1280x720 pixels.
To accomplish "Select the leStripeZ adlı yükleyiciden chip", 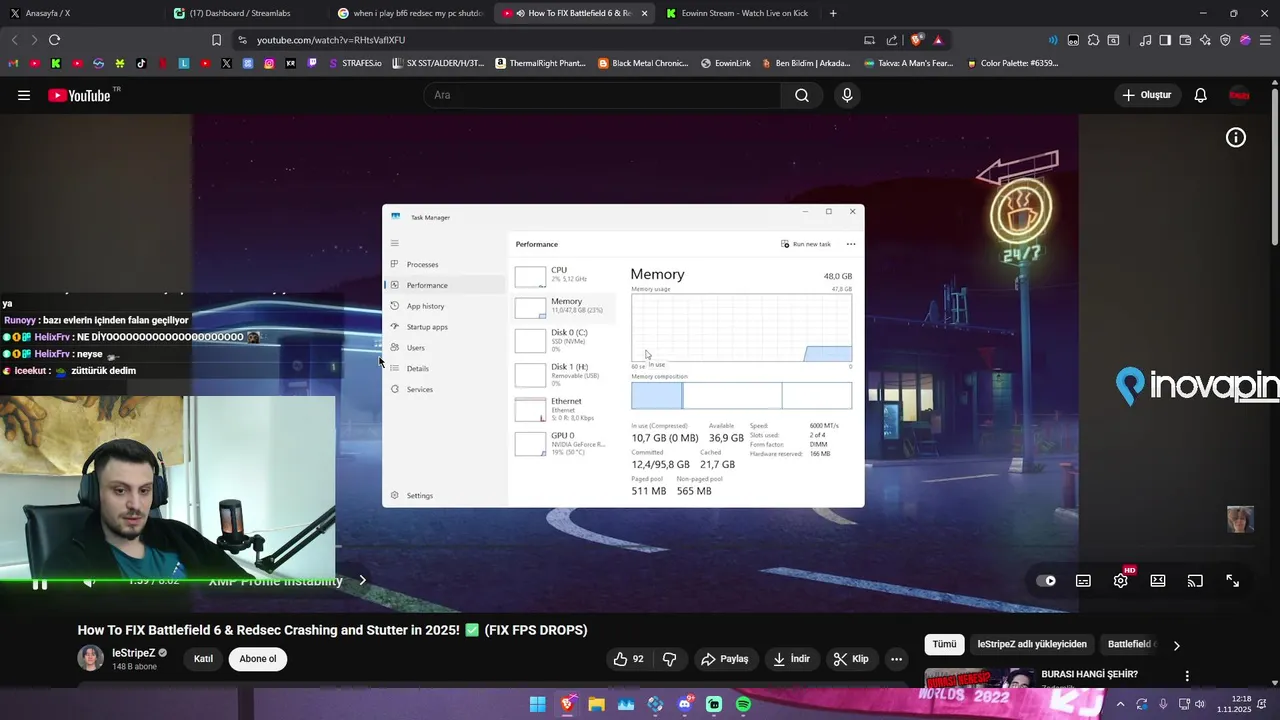I will pos(1032,645).
